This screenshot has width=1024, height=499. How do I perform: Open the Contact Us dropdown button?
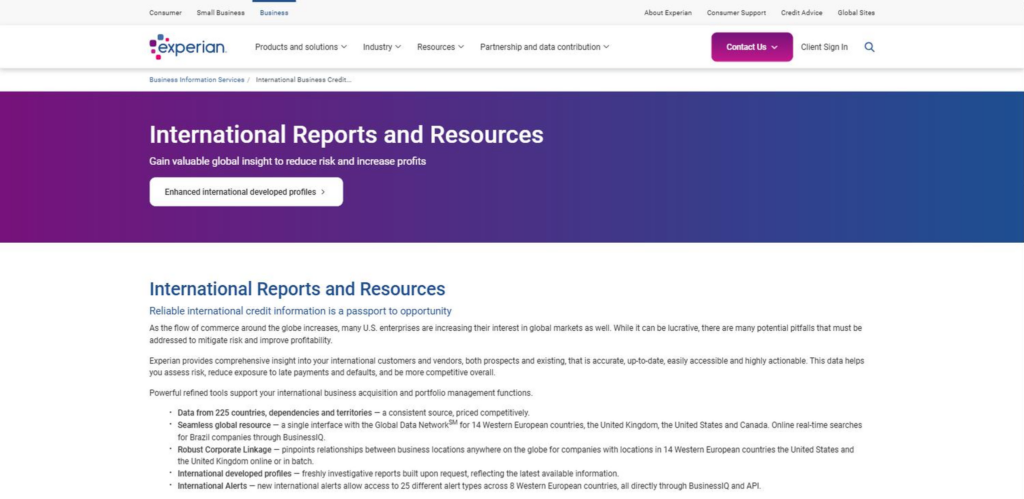(752, 47)
